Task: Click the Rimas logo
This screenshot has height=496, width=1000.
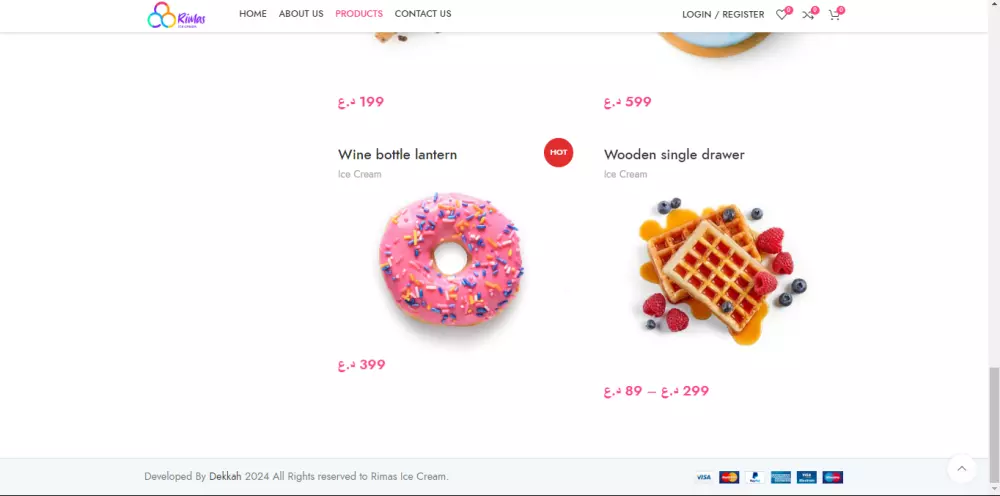Action: click(x=176, y=15)
